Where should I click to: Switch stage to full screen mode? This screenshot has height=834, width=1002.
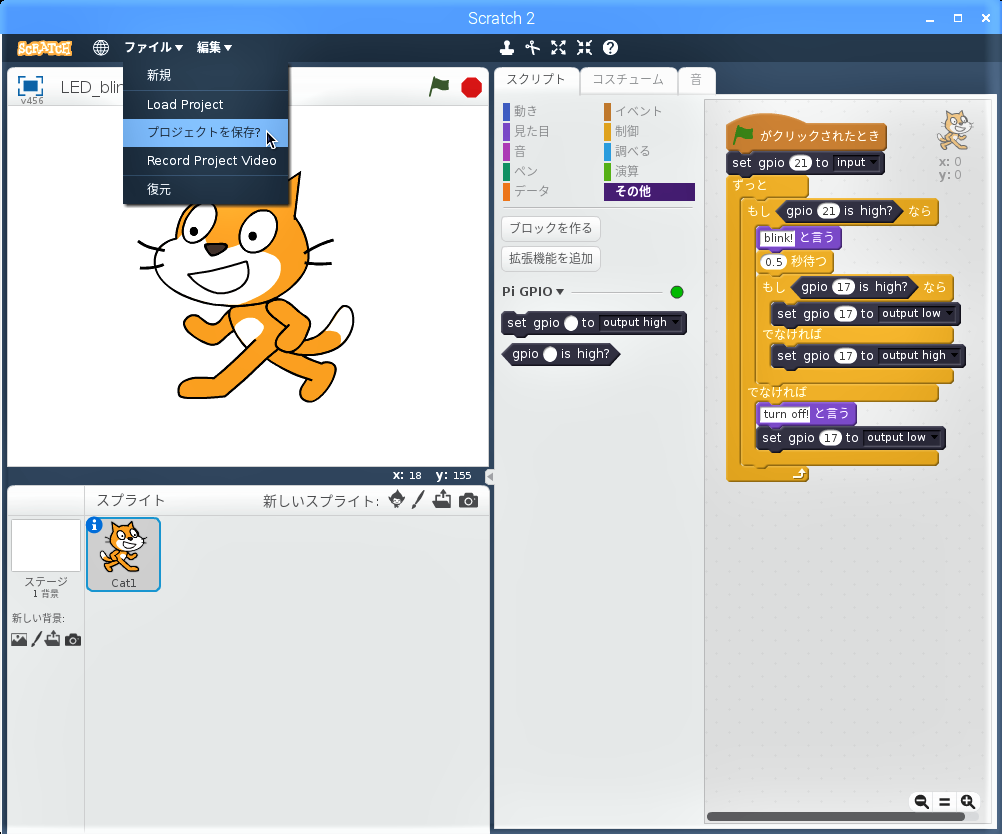[x=30, y=86]
